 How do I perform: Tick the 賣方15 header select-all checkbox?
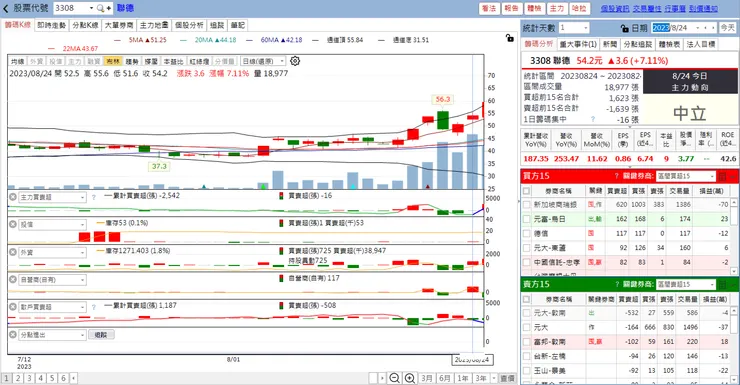526,299
